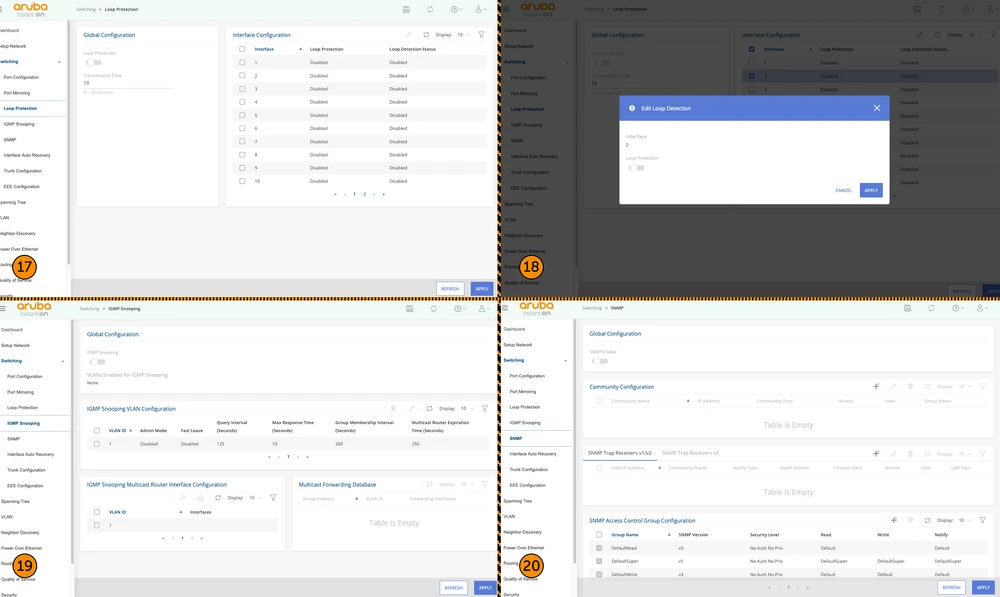Toggle Loop Protection in Edit Loop Detection dialog
The height and width of the screenshot is (597, 1000).
pos(635,168)
